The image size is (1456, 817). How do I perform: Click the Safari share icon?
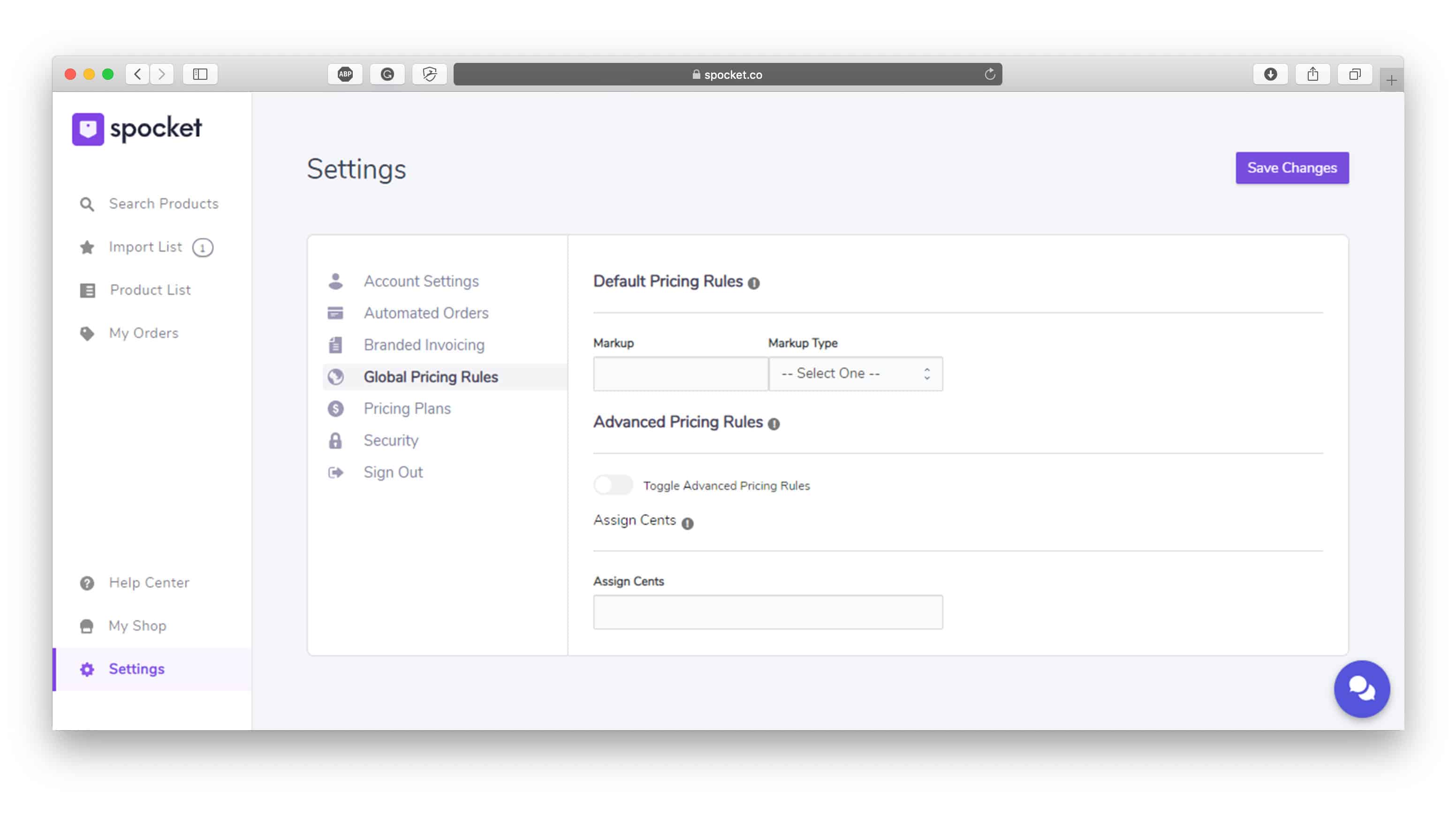click(1312, 74)
